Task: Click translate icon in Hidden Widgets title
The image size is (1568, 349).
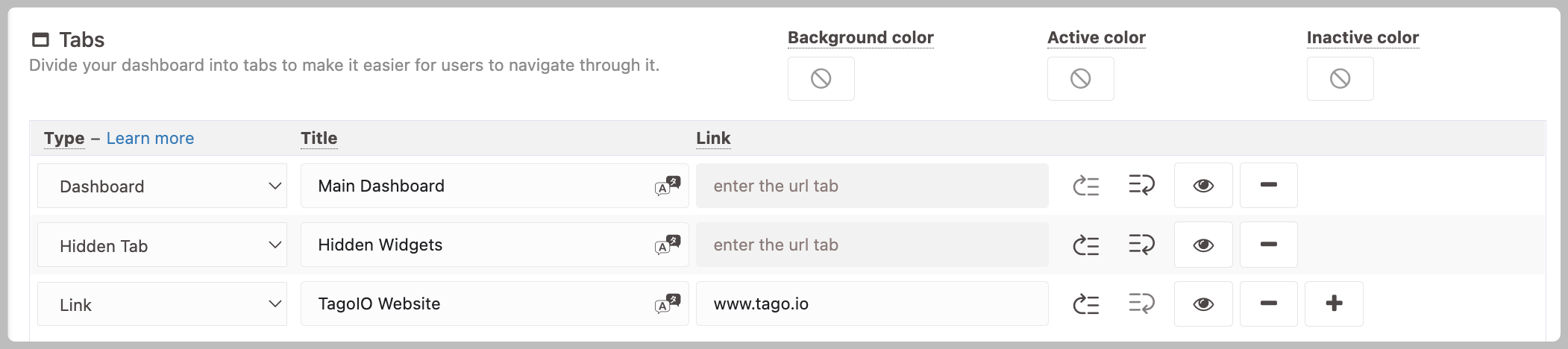Action: (x=668, y=245)
